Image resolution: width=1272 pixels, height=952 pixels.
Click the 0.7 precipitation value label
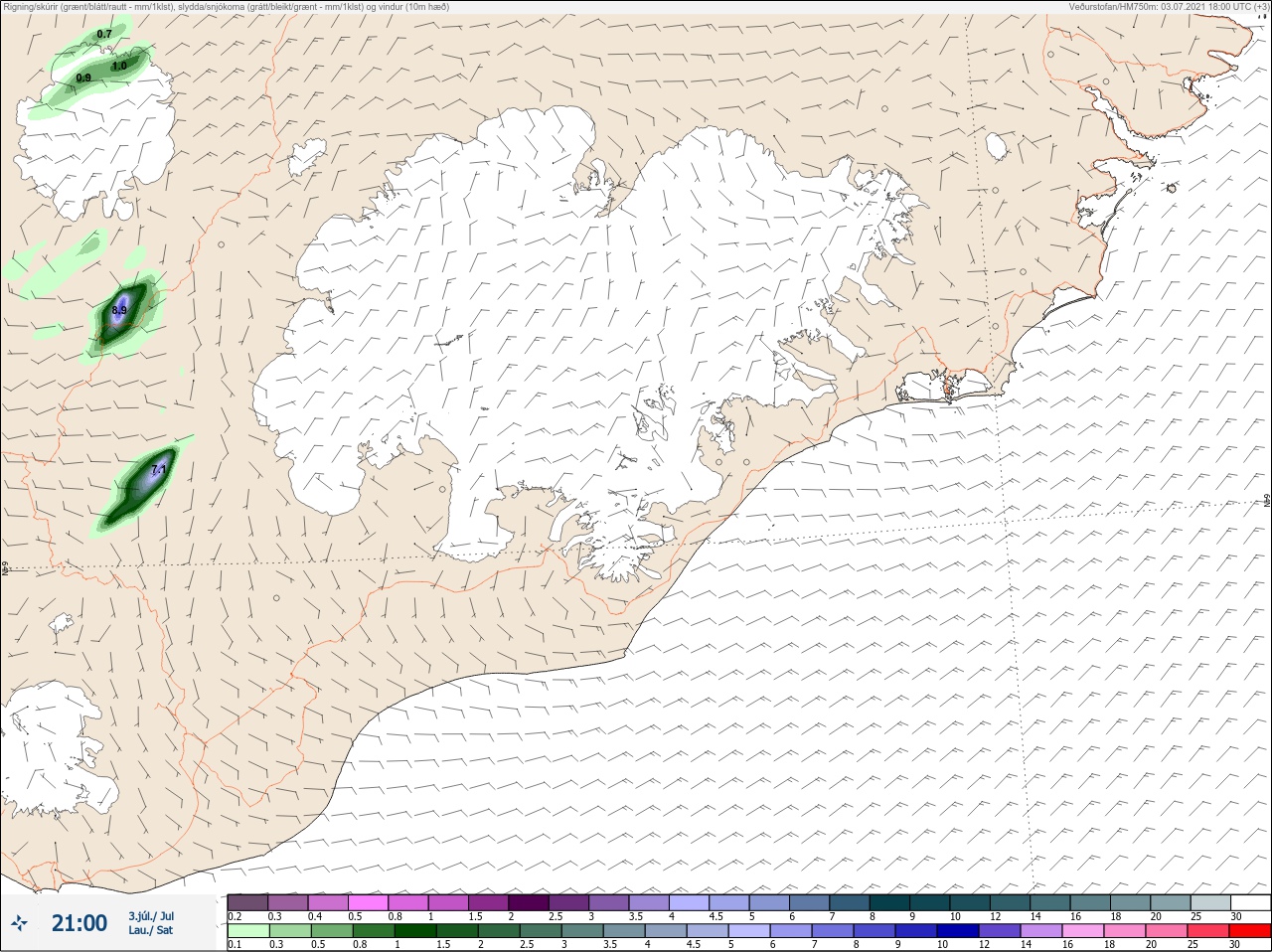(x=104, y=34)
